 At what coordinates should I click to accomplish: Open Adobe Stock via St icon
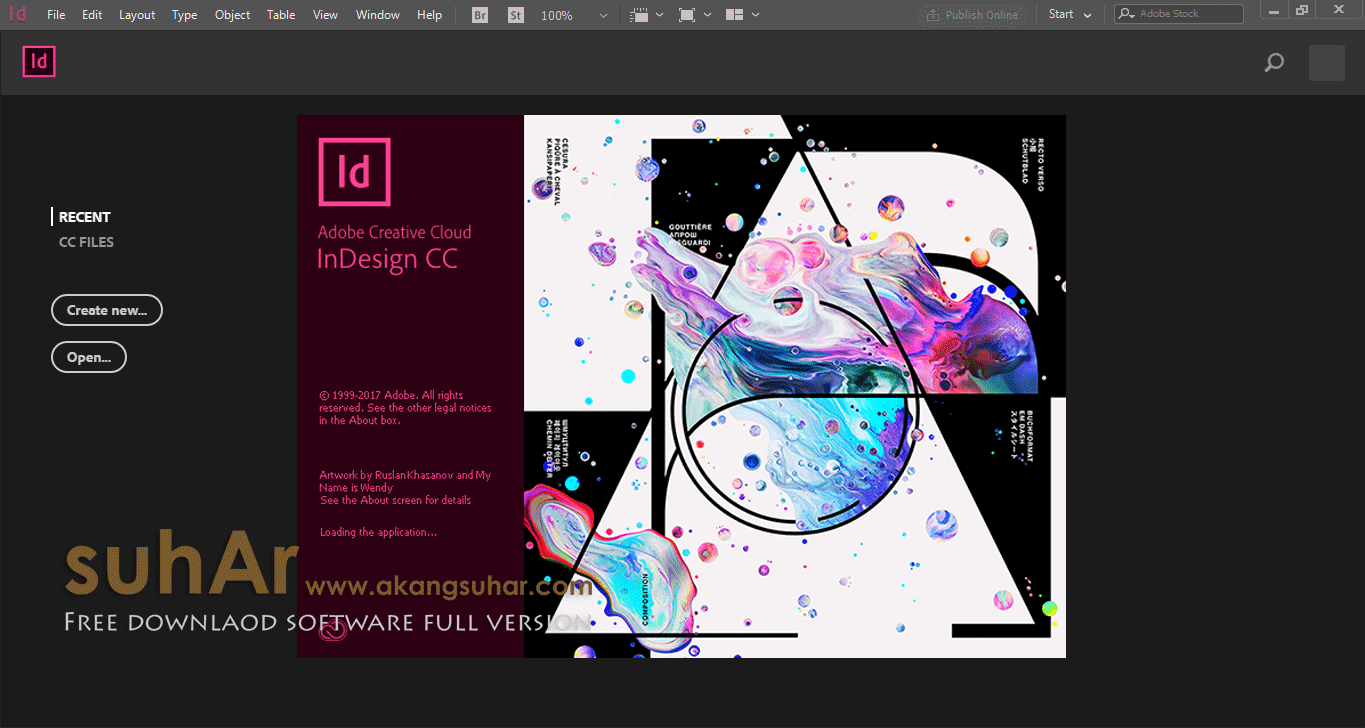pos(516,15)
